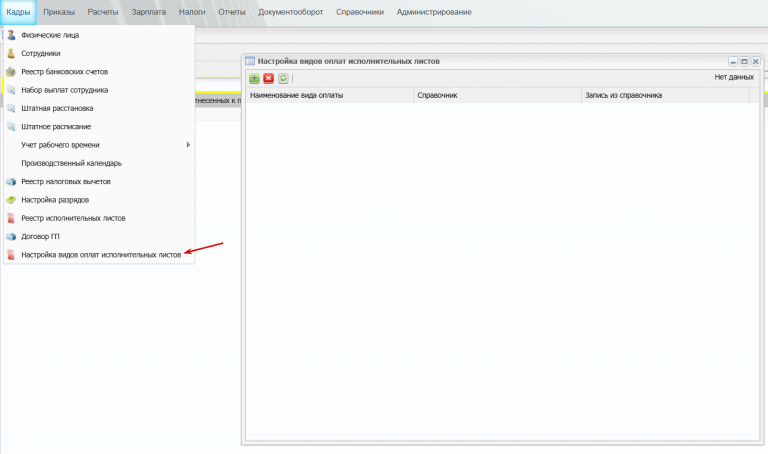Open the Расчеты menu

click(x=103, y=12)
